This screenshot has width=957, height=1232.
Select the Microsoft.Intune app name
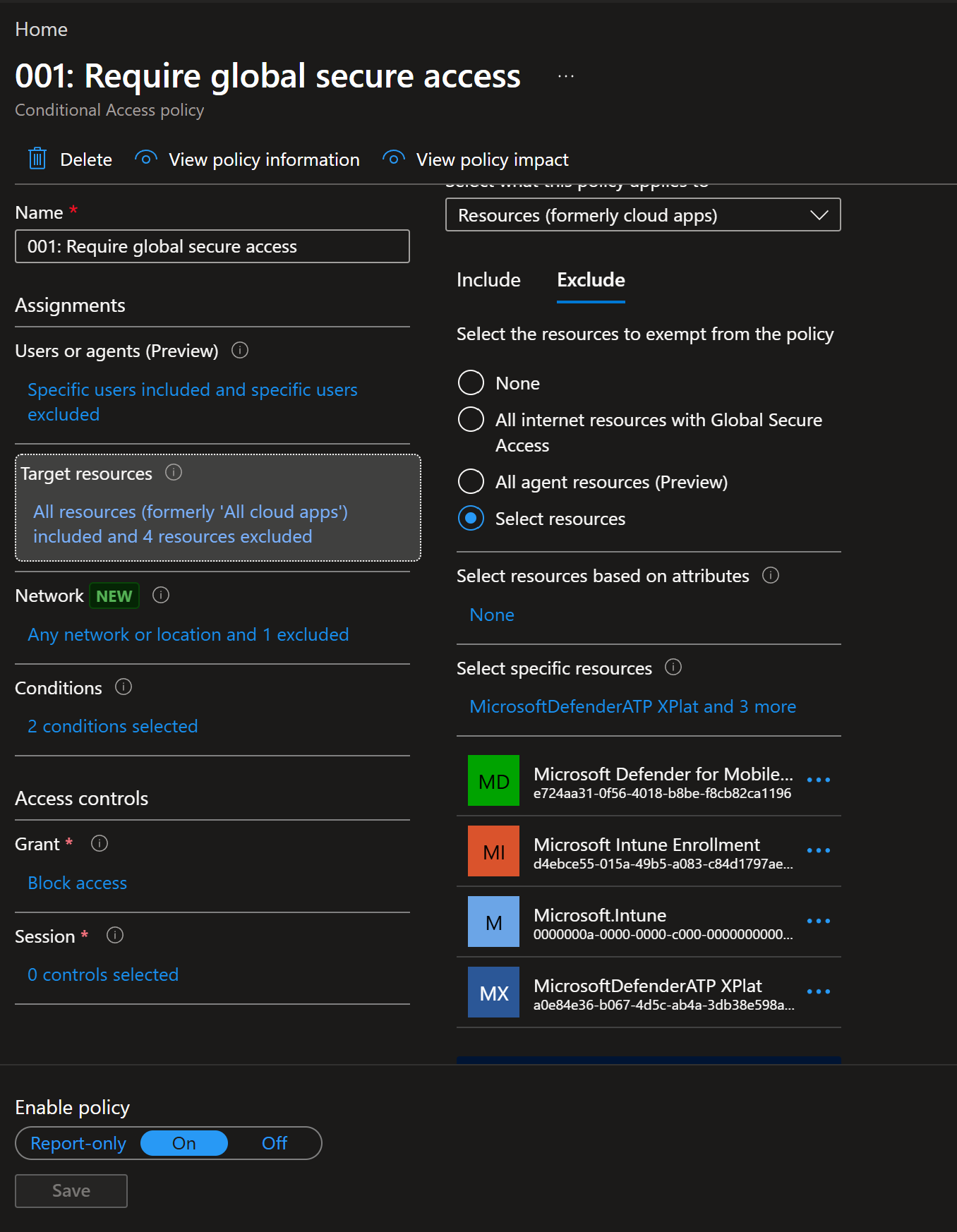tap(600, 914)
